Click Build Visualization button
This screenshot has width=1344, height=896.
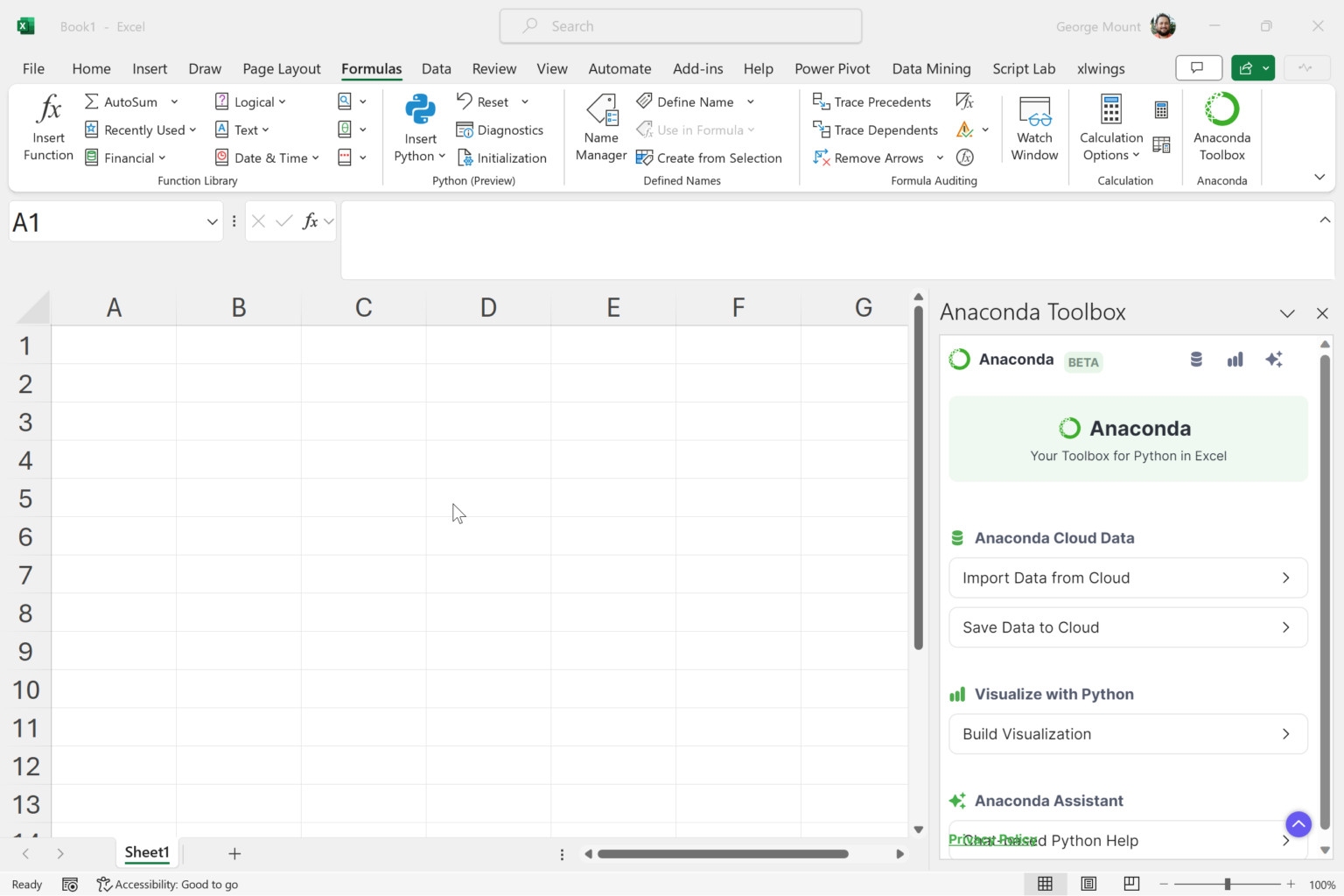pyautogui.click(x=1128, y=734)
